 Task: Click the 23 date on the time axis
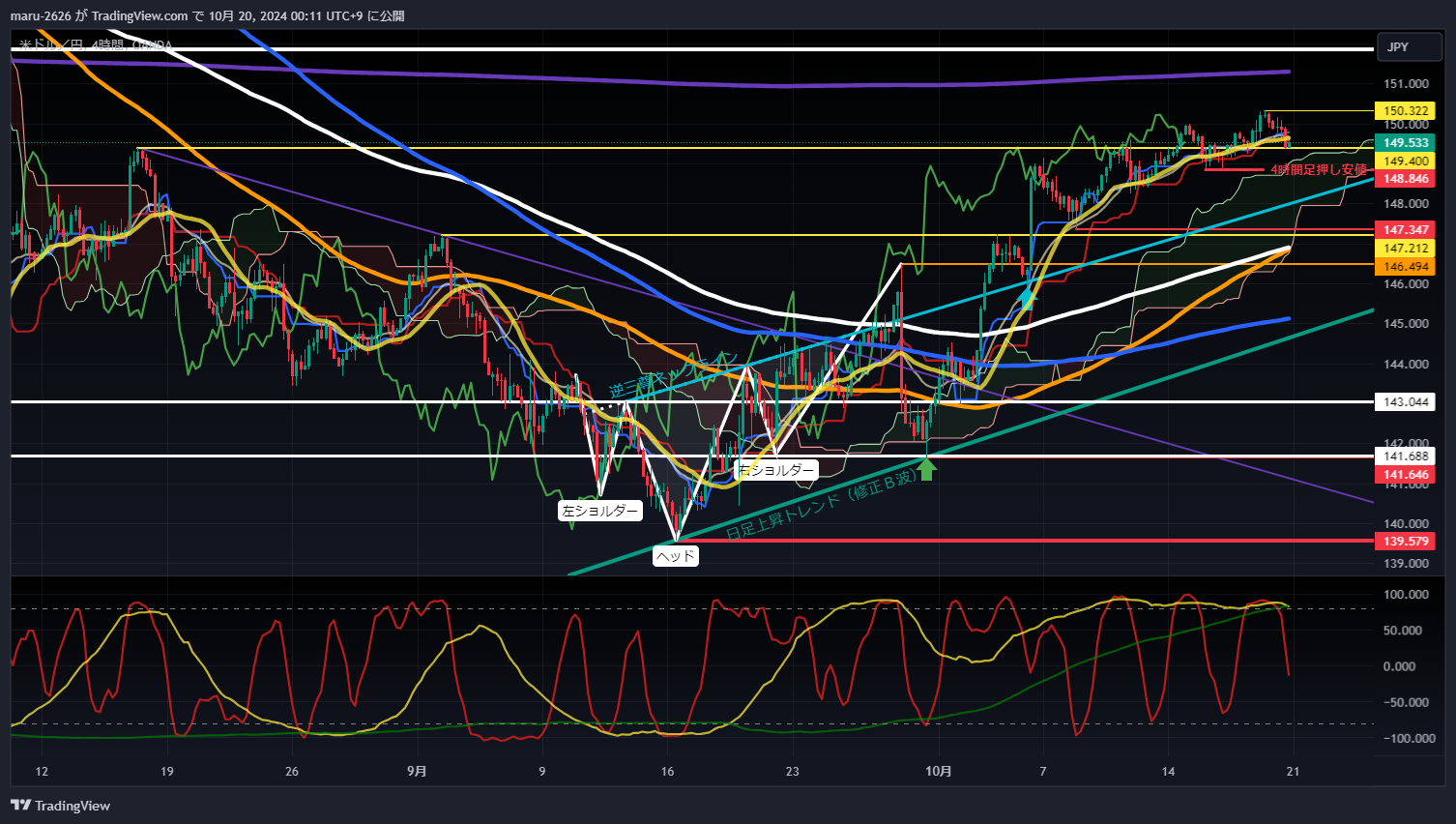tap(793, 772)
